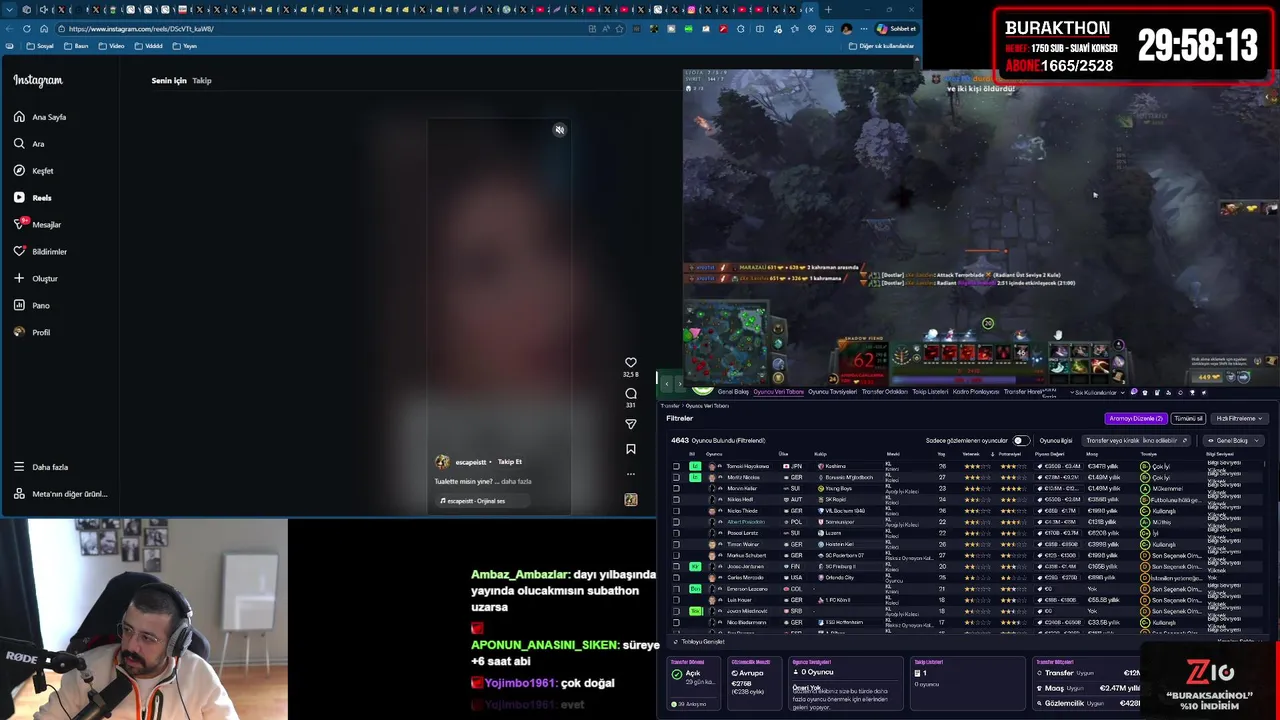Share the reel via paper-plane icon
The image size is (1280, 720).
tap(631, 424)
